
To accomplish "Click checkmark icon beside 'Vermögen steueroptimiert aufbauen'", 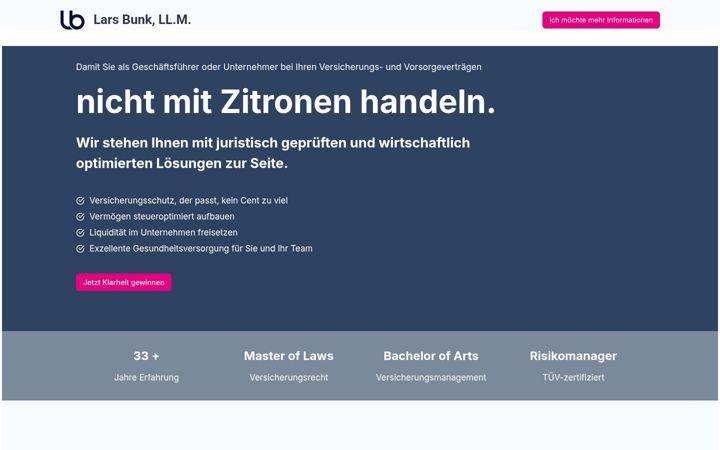I will tap(80, 217).
